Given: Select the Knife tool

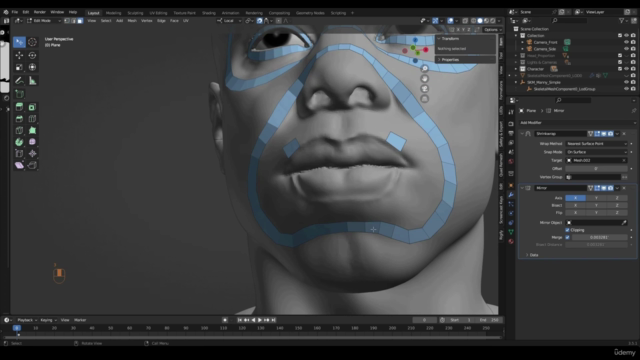Looking at the screenshot, I should point(19,131).
